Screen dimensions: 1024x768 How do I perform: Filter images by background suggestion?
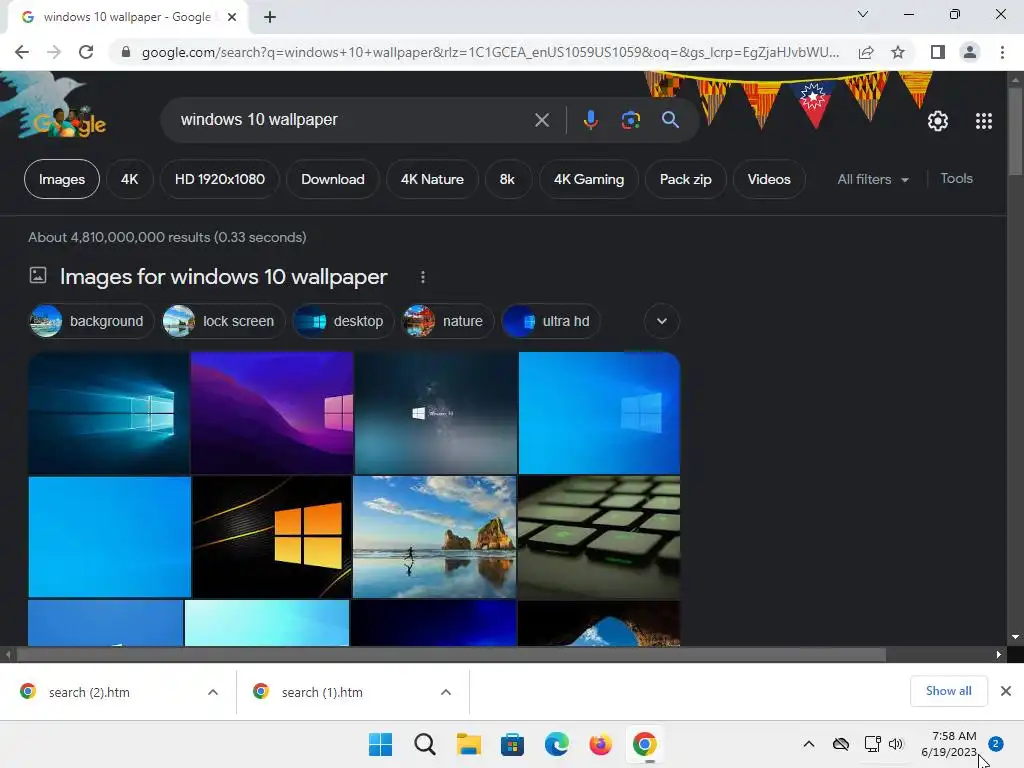(91, 321)
